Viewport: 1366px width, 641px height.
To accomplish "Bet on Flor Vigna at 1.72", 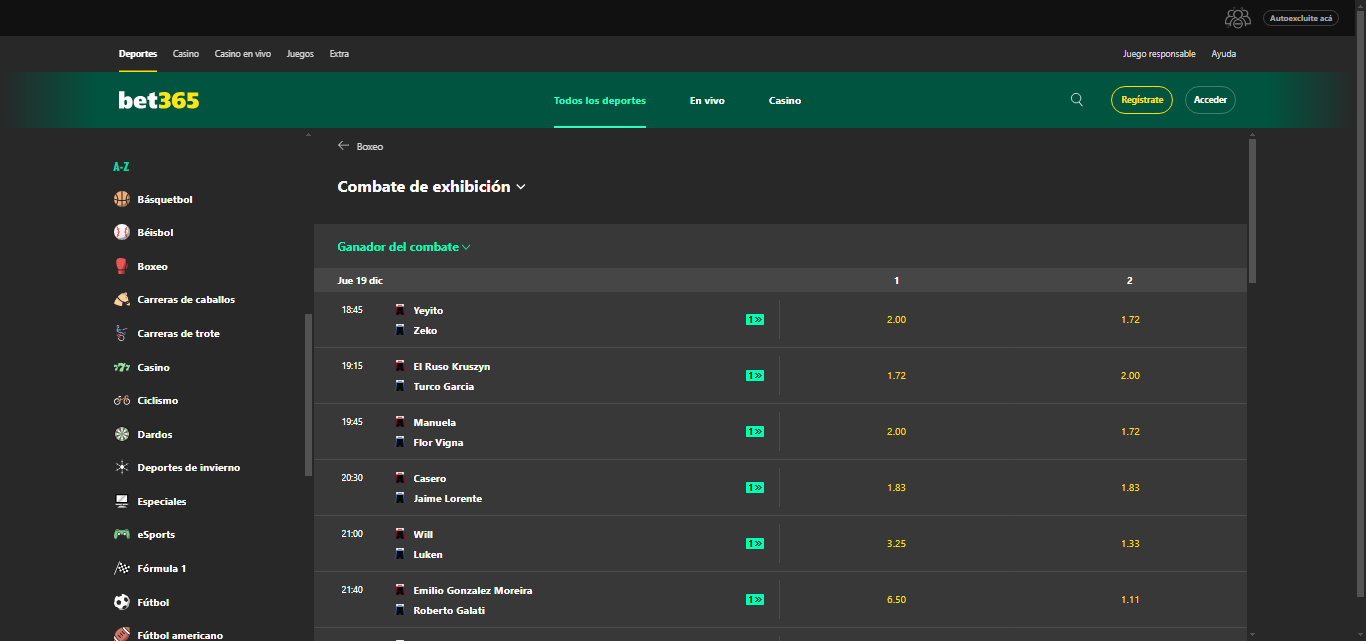I will pyautogui.click(x=1130, y=432).
